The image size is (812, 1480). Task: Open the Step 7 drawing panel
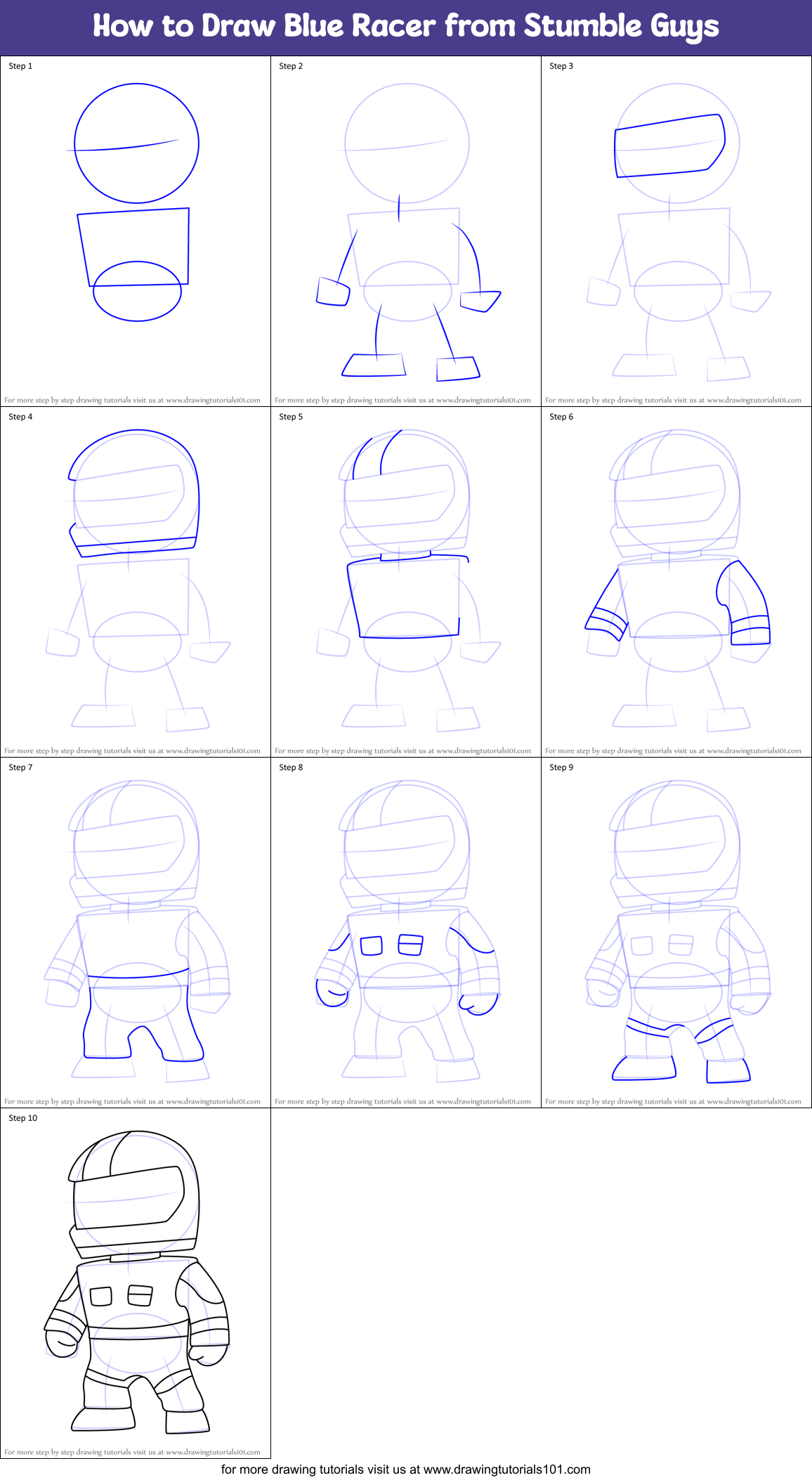click(136, 933)
